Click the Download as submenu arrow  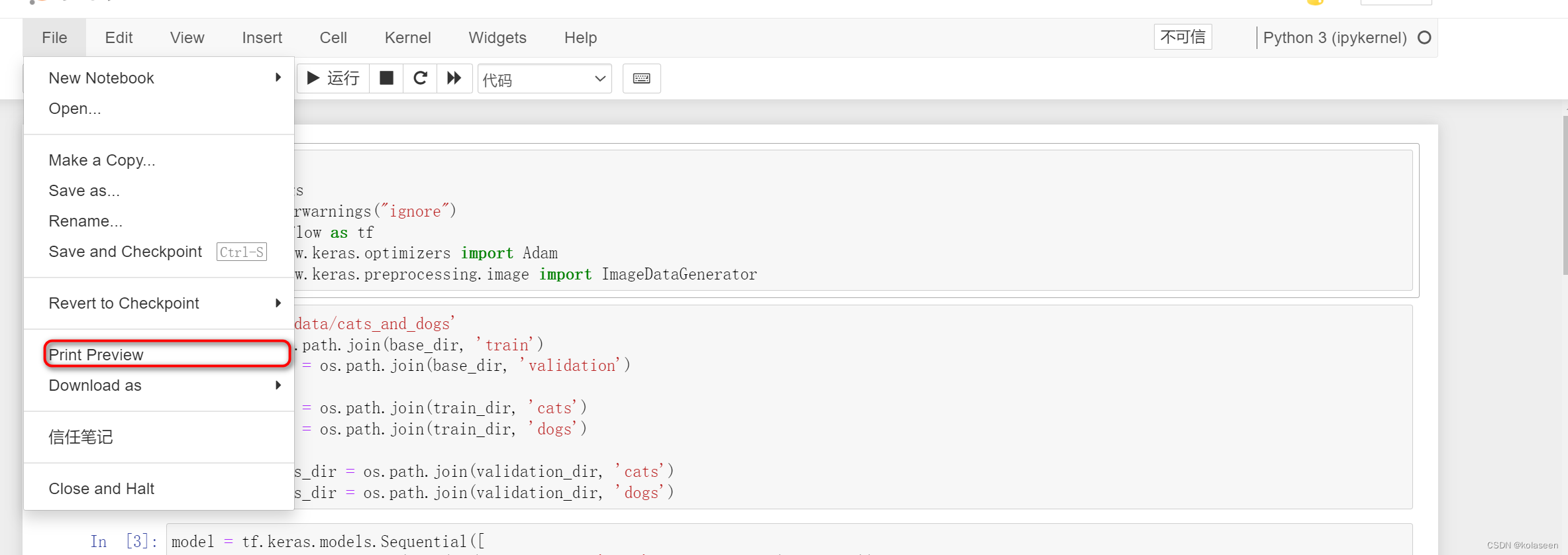pos(278,385)
